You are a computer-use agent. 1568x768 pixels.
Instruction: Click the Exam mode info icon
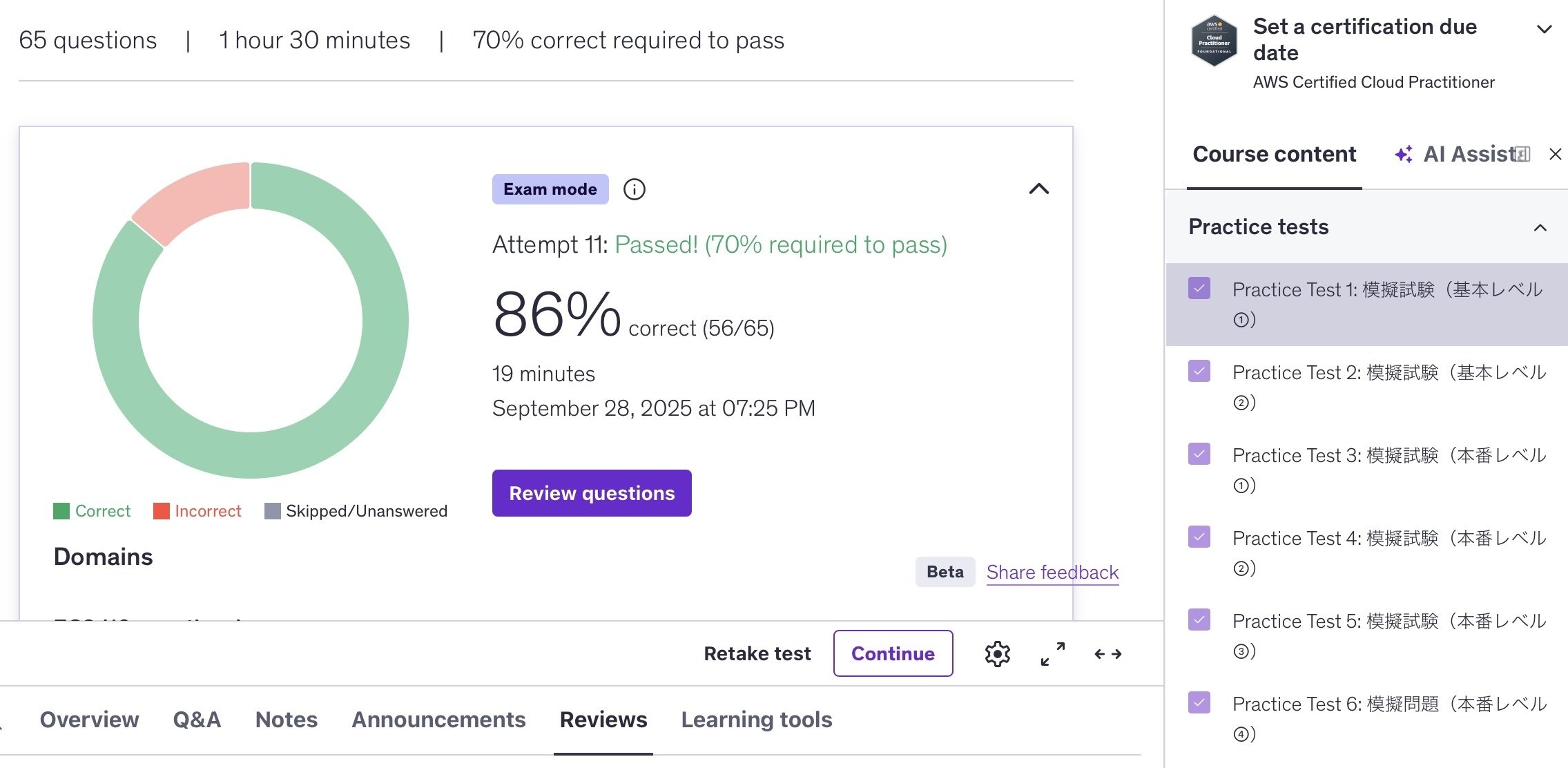(x=634, y=189)
